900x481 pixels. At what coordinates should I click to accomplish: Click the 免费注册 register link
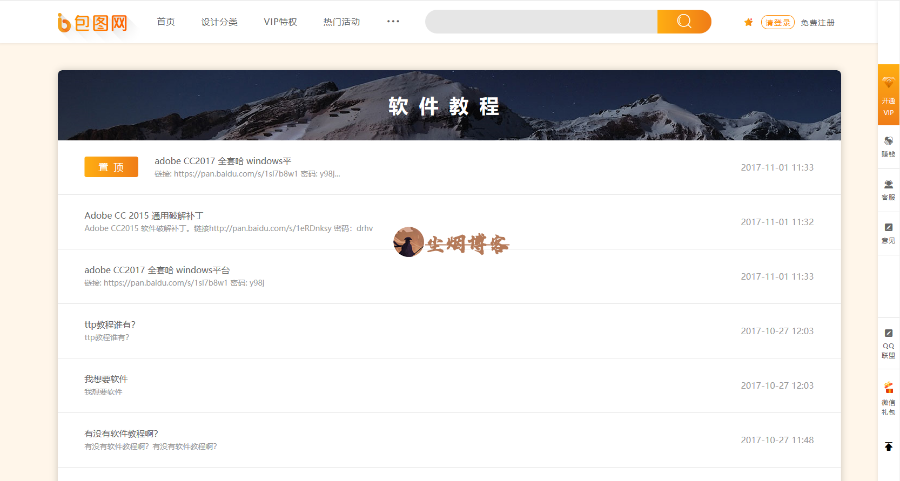click(817, 22)
